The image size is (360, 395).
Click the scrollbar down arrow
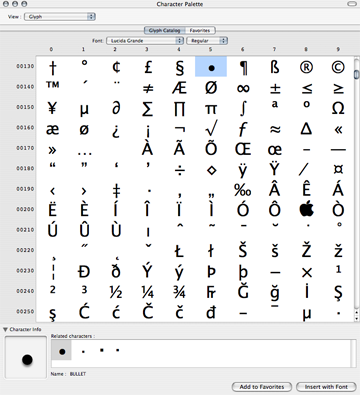pos(356,318)
